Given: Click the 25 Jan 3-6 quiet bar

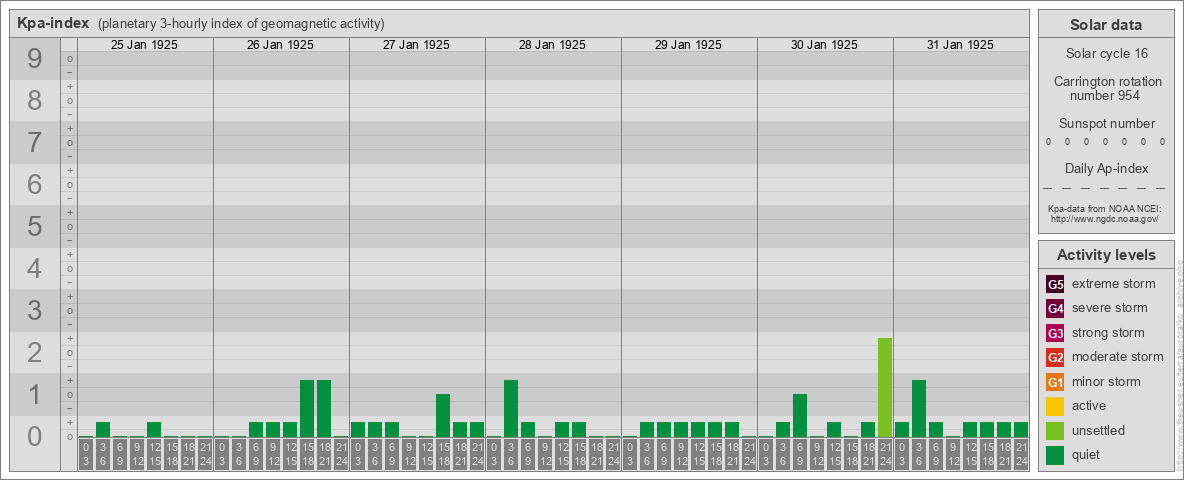Looking at the screenshot, I should pyautogui.click(x=103, y=429).
